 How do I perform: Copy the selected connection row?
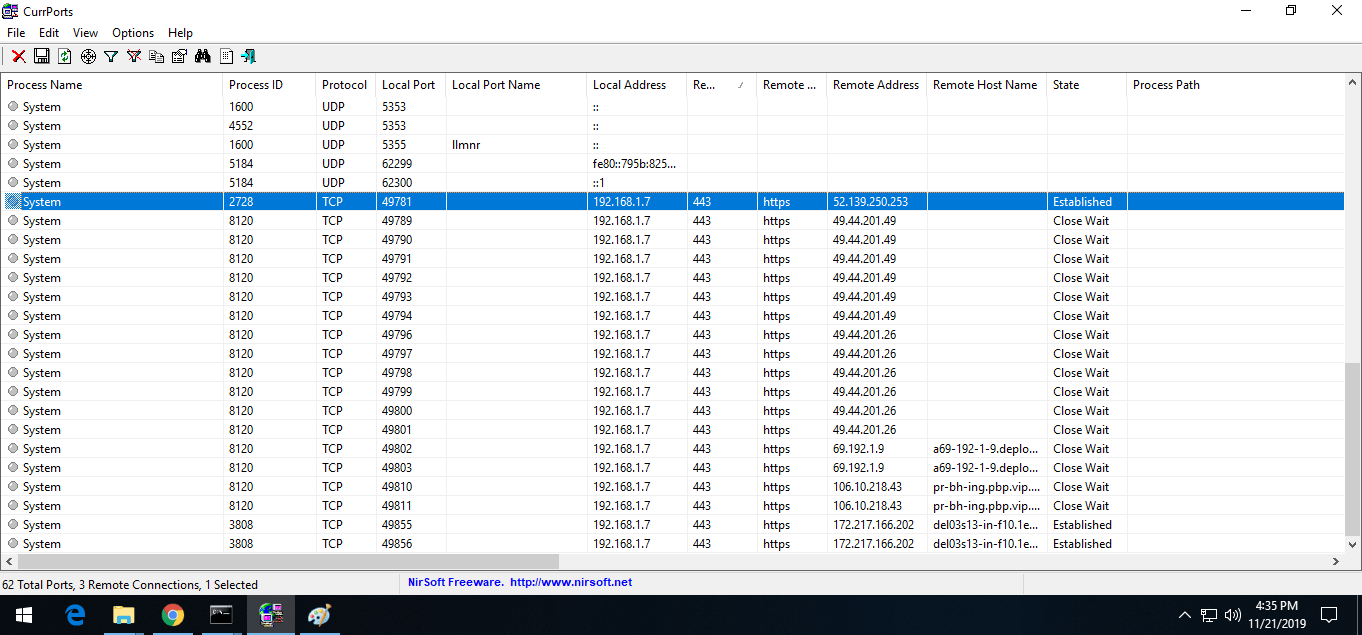pos(156,56)
